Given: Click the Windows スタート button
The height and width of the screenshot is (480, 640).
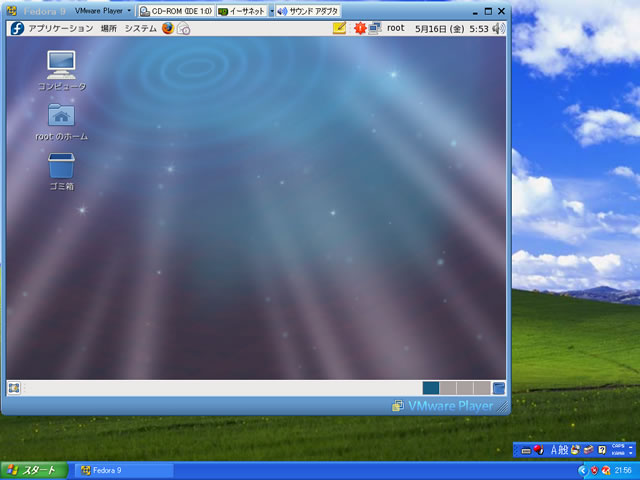Looking at the screenshot, I should click(x=30, y=470).
